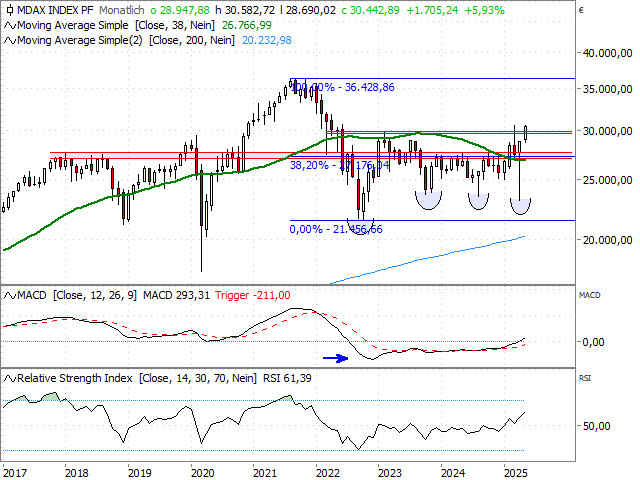The width and height of the screenshot is (640, 480).
Task: Click the line icon before MACD legend
Action: point(10,295)
